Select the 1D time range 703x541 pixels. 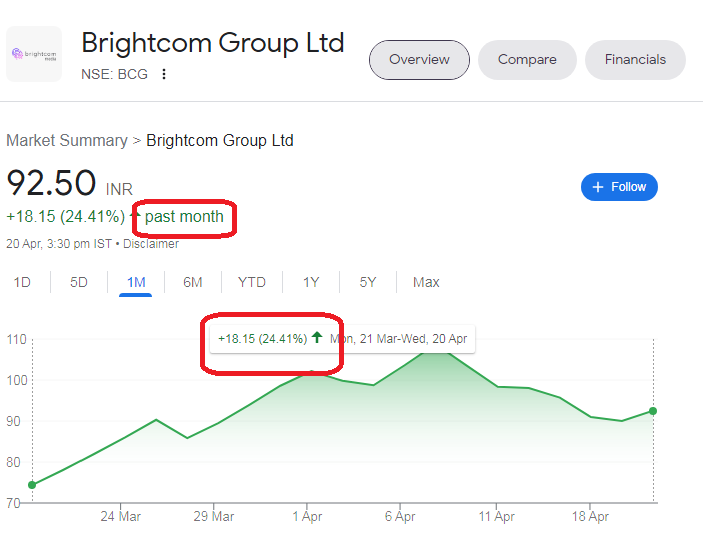[22, 282]
